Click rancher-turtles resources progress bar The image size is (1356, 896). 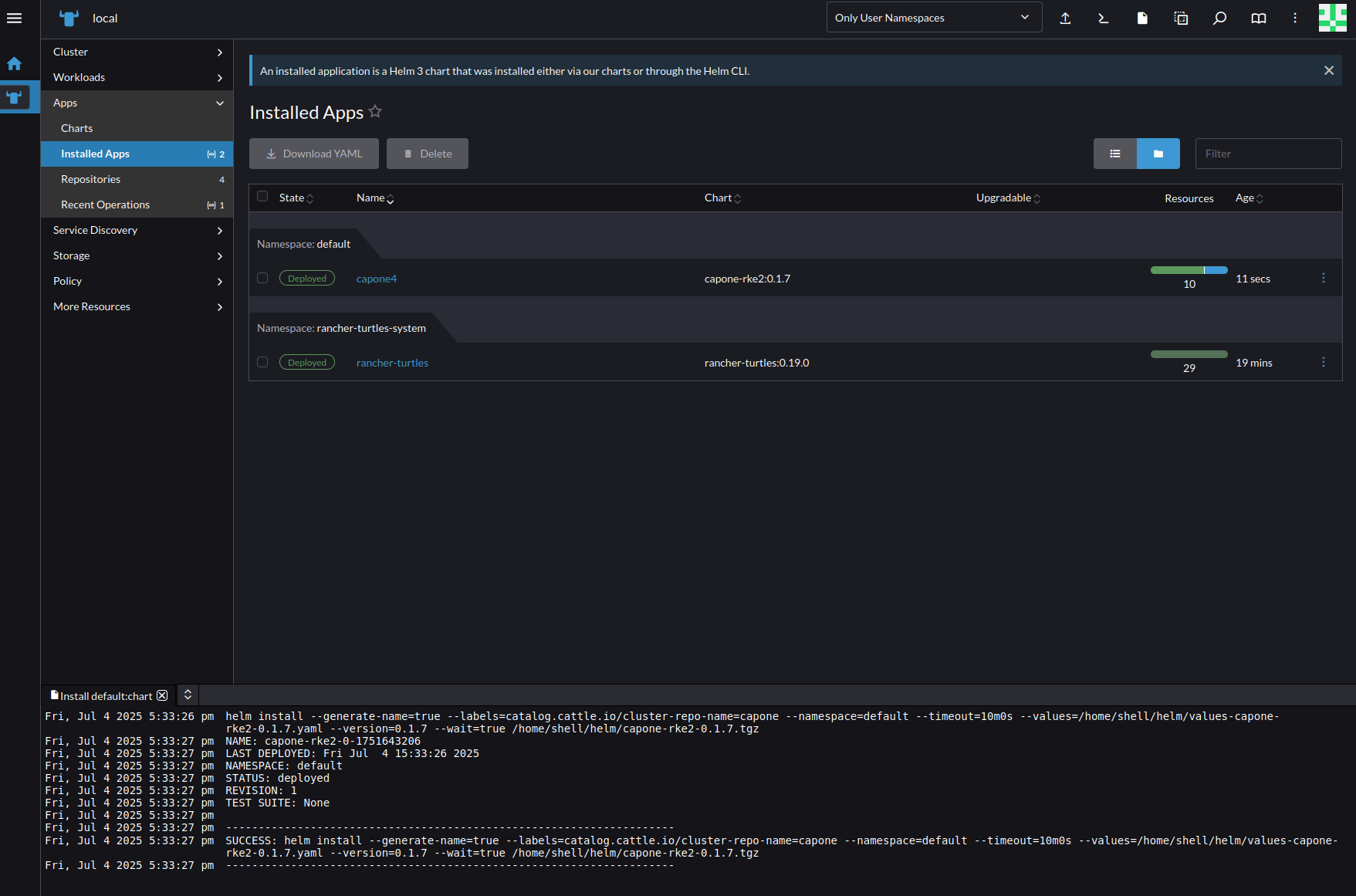point(1189,354)
